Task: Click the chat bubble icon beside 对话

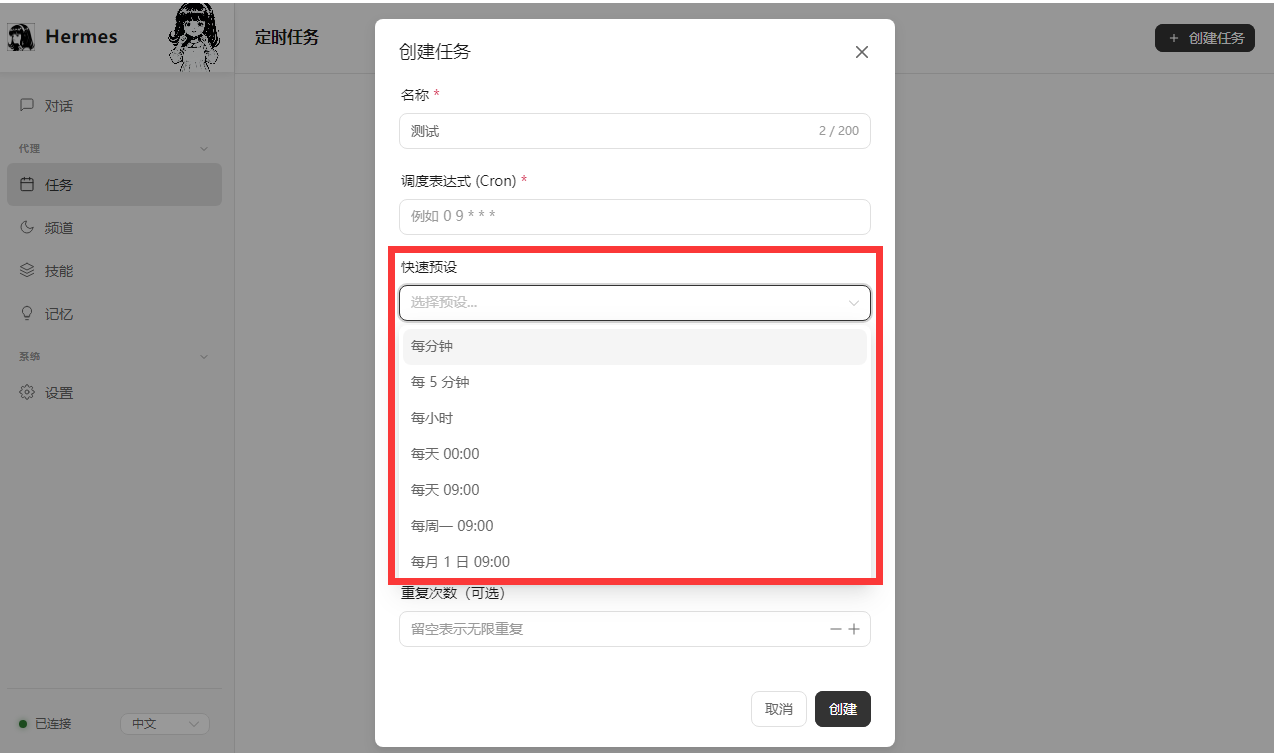Action: (x=27, y=105)
